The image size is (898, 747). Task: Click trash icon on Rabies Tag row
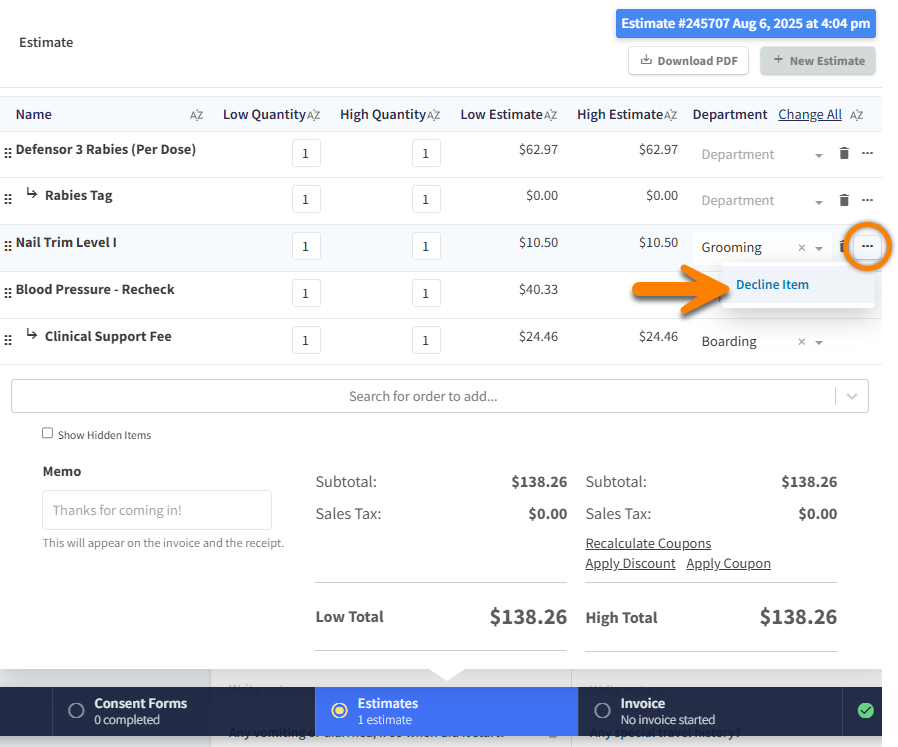click(x=844, y=200)
